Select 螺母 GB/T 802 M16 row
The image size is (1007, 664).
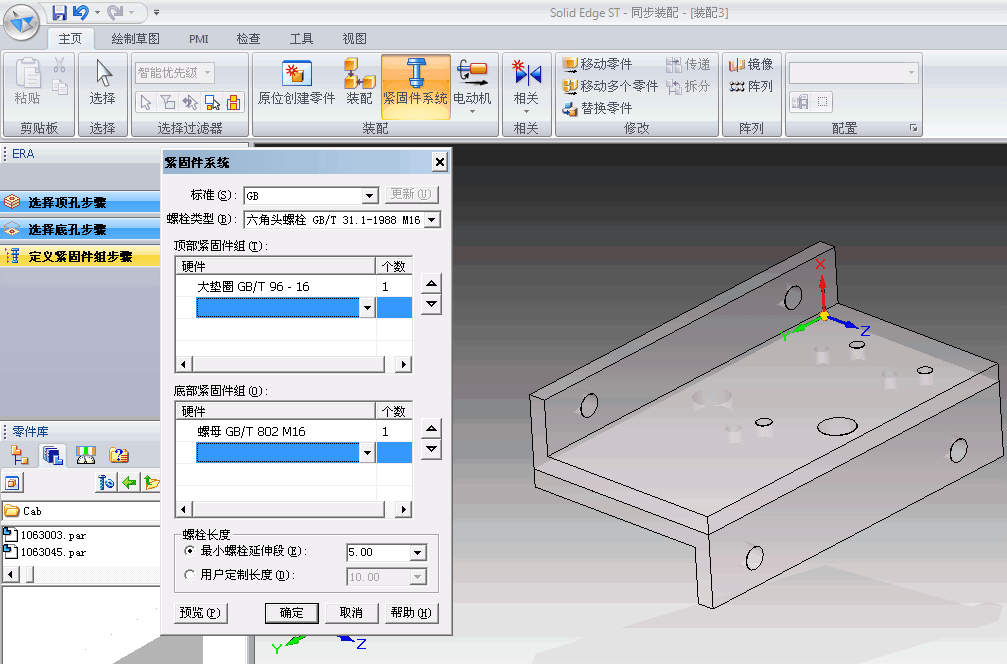[293, 432]
